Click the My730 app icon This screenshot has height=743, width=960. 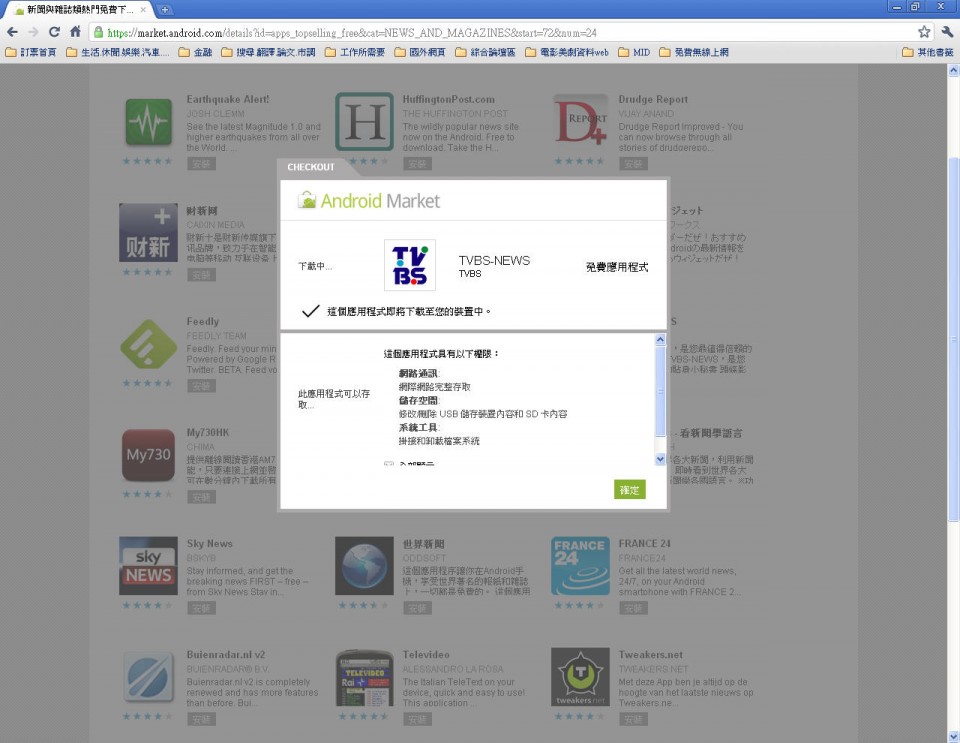[148, 455]
